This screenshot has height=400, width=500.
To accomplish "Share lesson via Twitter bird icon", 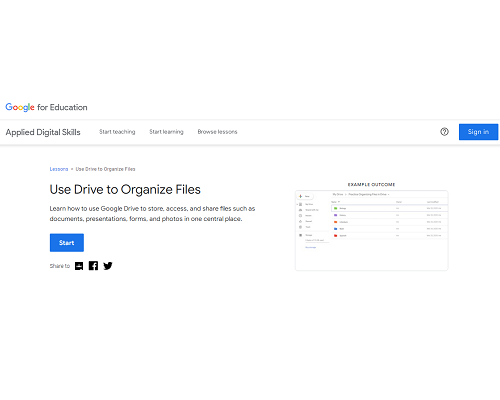I will (x=108, y=266).
